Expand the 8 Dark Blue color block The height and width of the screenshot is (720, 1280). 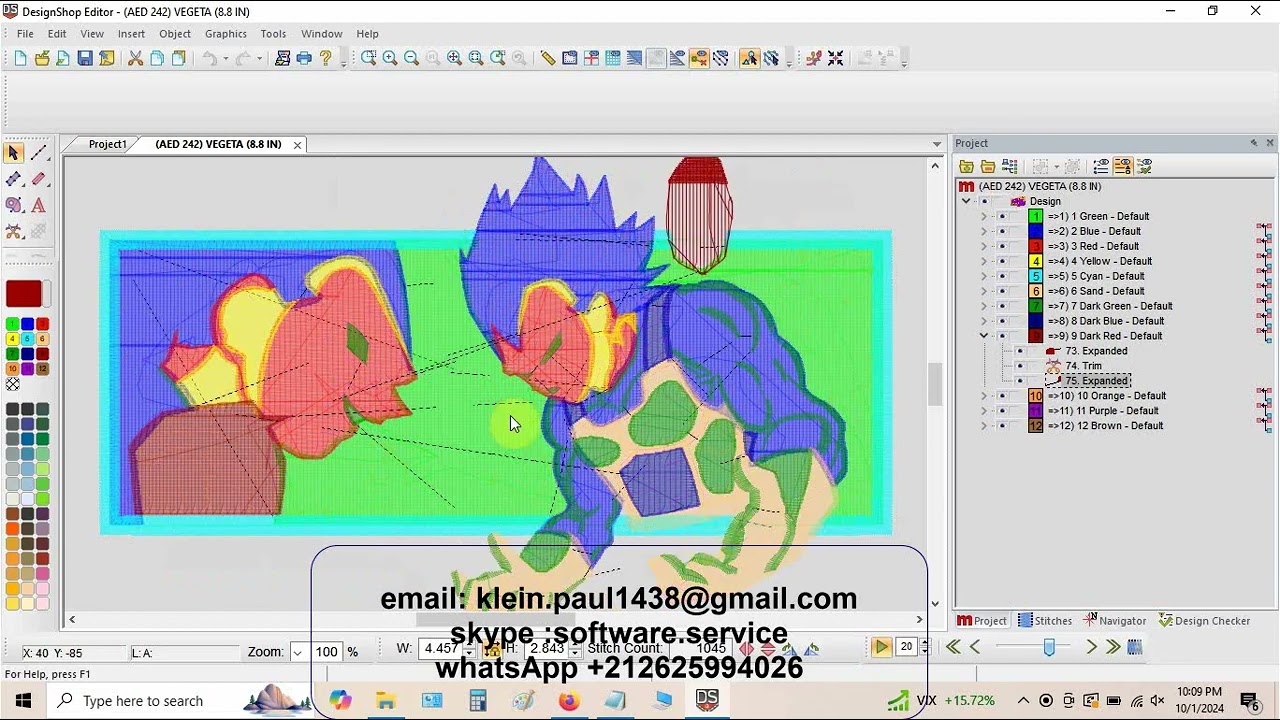[983, 321]
